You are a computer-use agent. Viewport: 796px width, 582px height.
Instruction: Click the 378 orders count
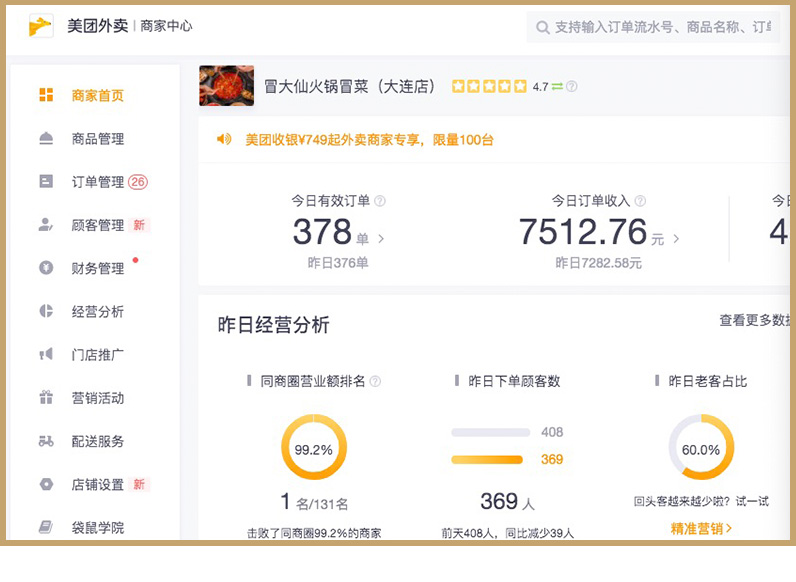click(322, 232)
